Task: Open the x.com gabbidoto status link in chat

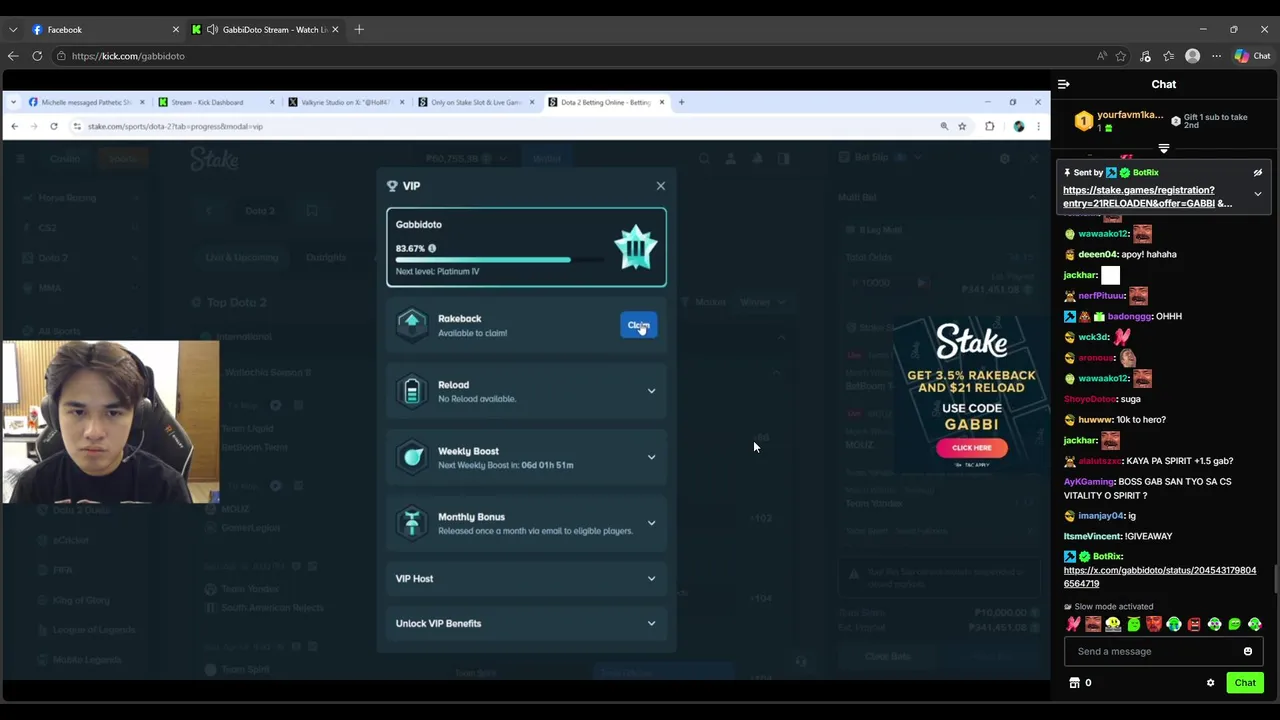Action: click(x=1159, y=577)
